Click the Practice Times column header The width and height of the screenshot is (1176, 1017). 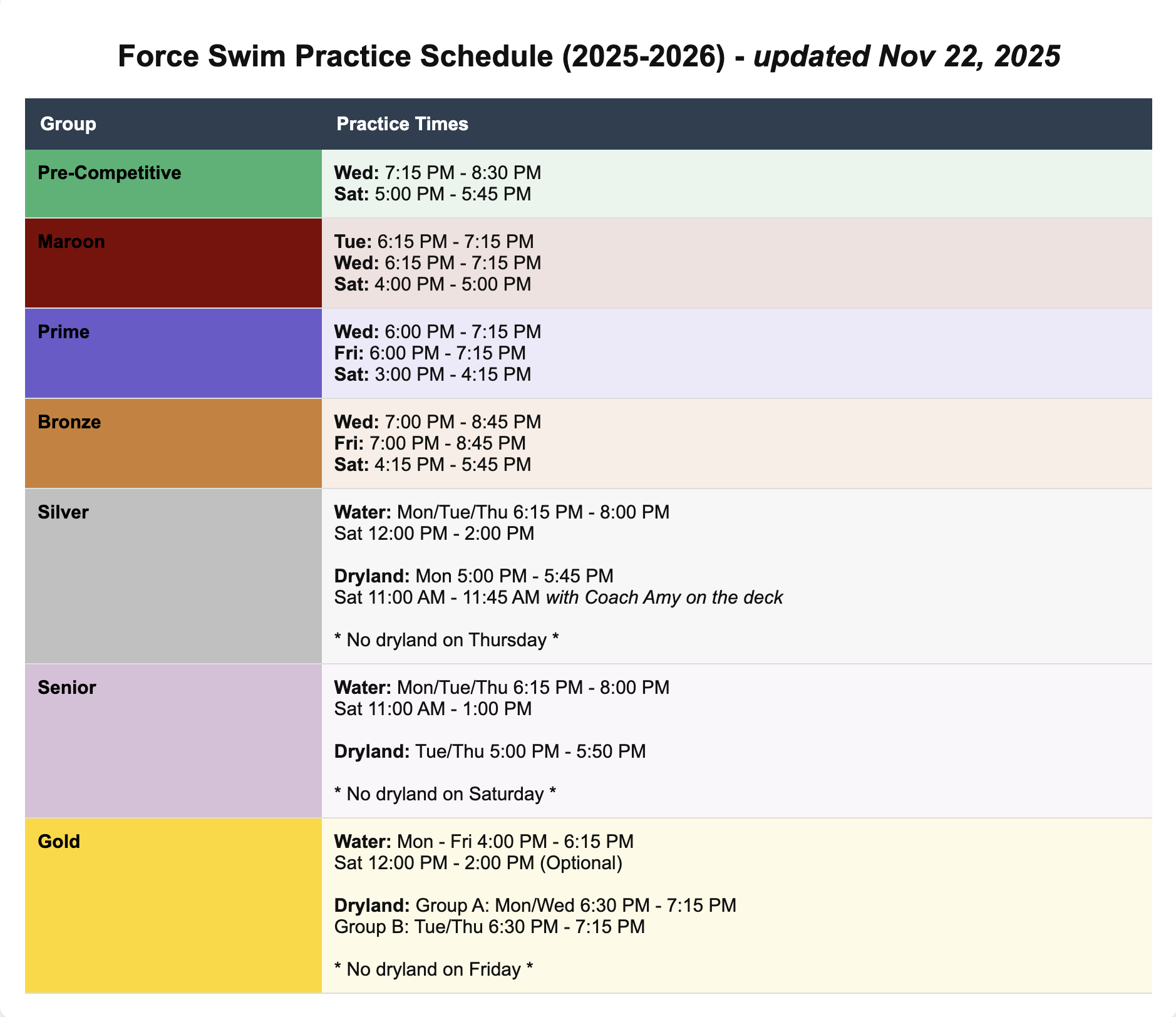(x=402, y=124)
